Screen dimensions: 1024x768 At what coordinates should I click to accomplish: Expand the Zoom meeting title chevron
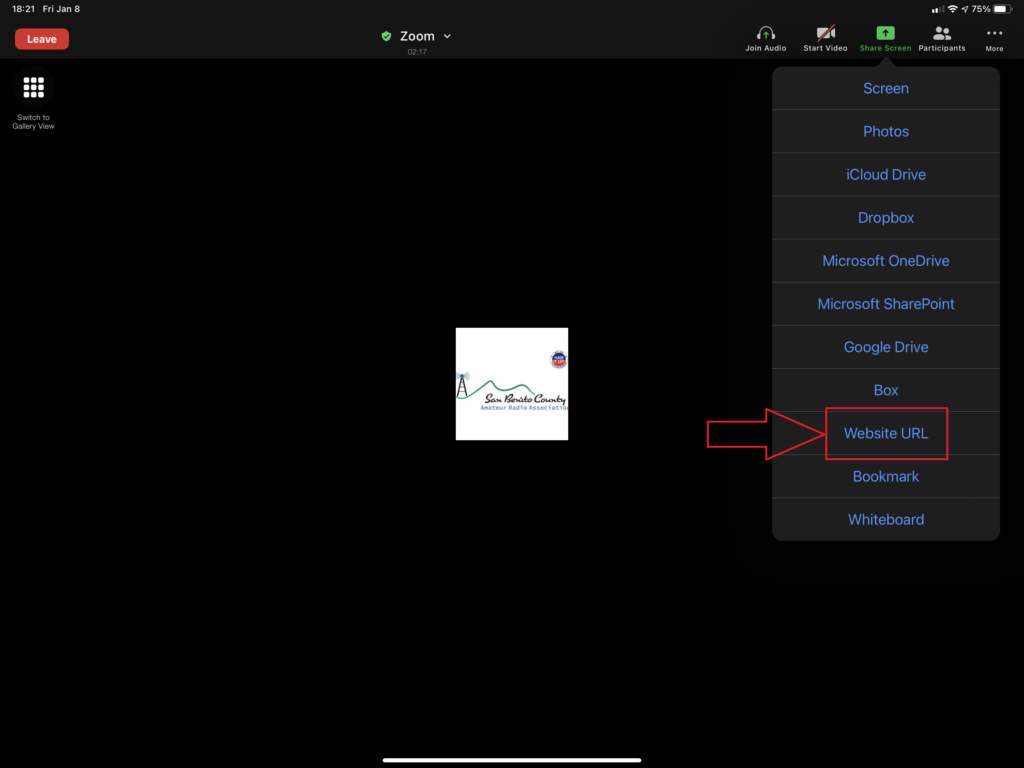click(x=447, y=36)
